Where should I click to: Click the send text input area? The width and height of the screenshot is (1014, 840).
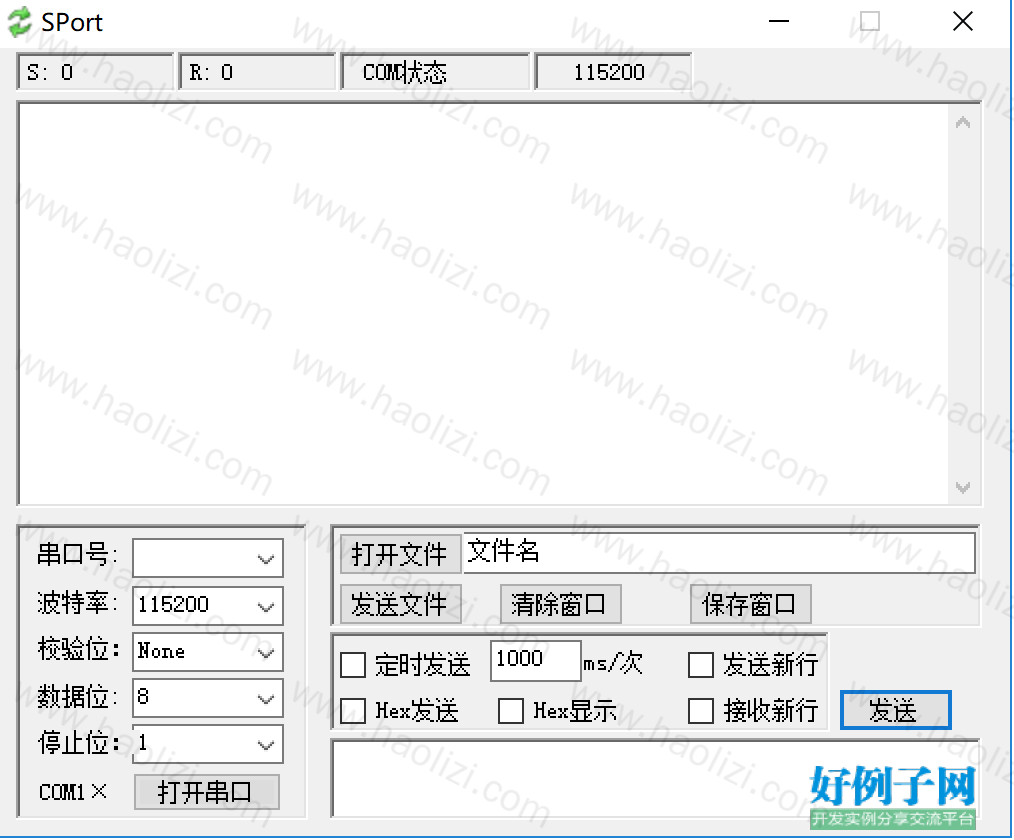tap(654, 779)
